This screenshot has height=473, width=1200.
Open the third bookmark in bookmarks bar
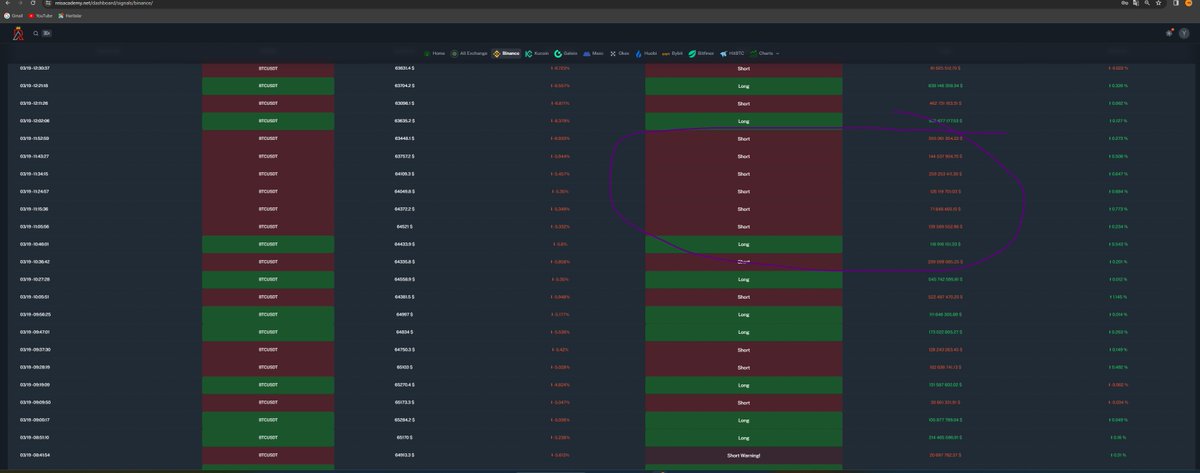tap(70, 16)
